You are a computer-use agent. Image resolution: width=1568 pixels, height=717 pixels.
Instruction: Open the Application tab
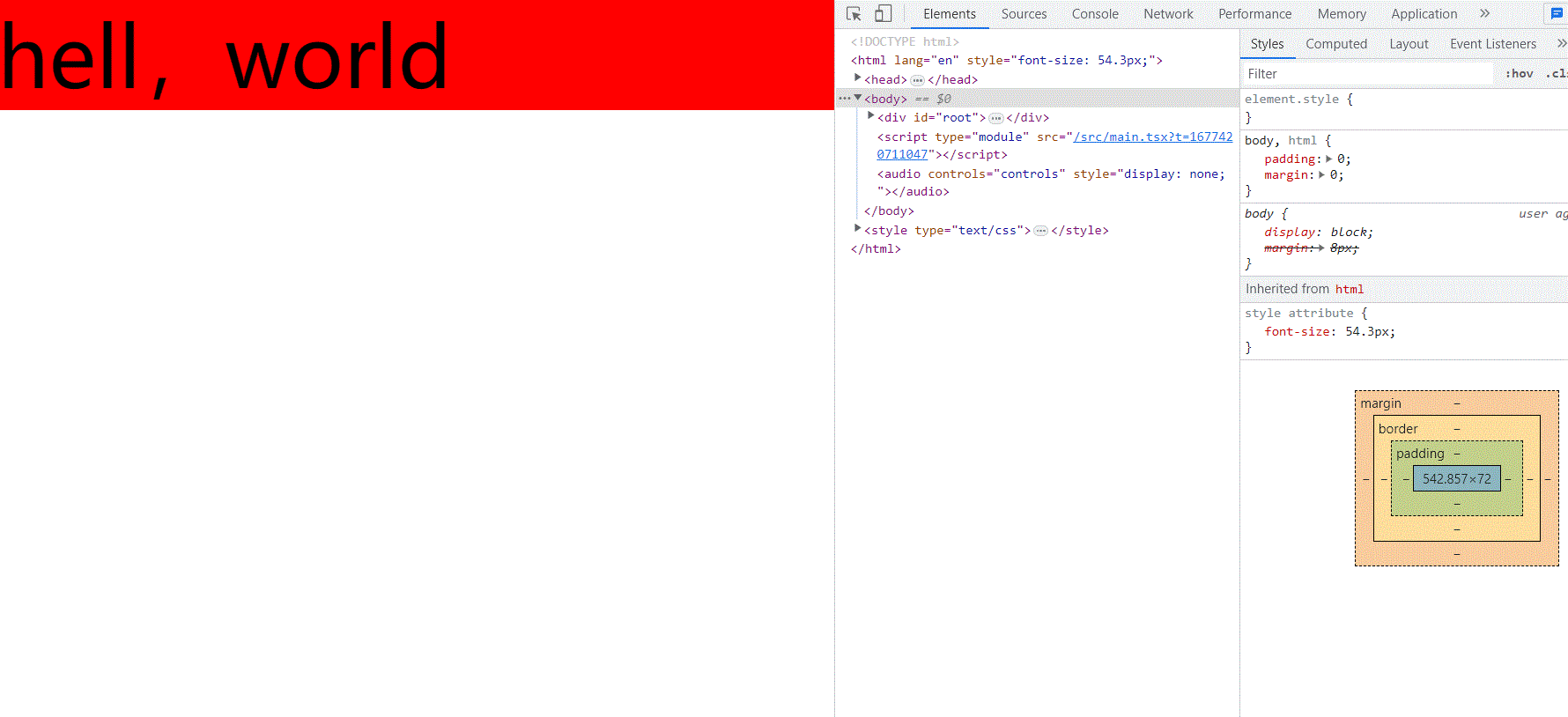coord(1424,14)
